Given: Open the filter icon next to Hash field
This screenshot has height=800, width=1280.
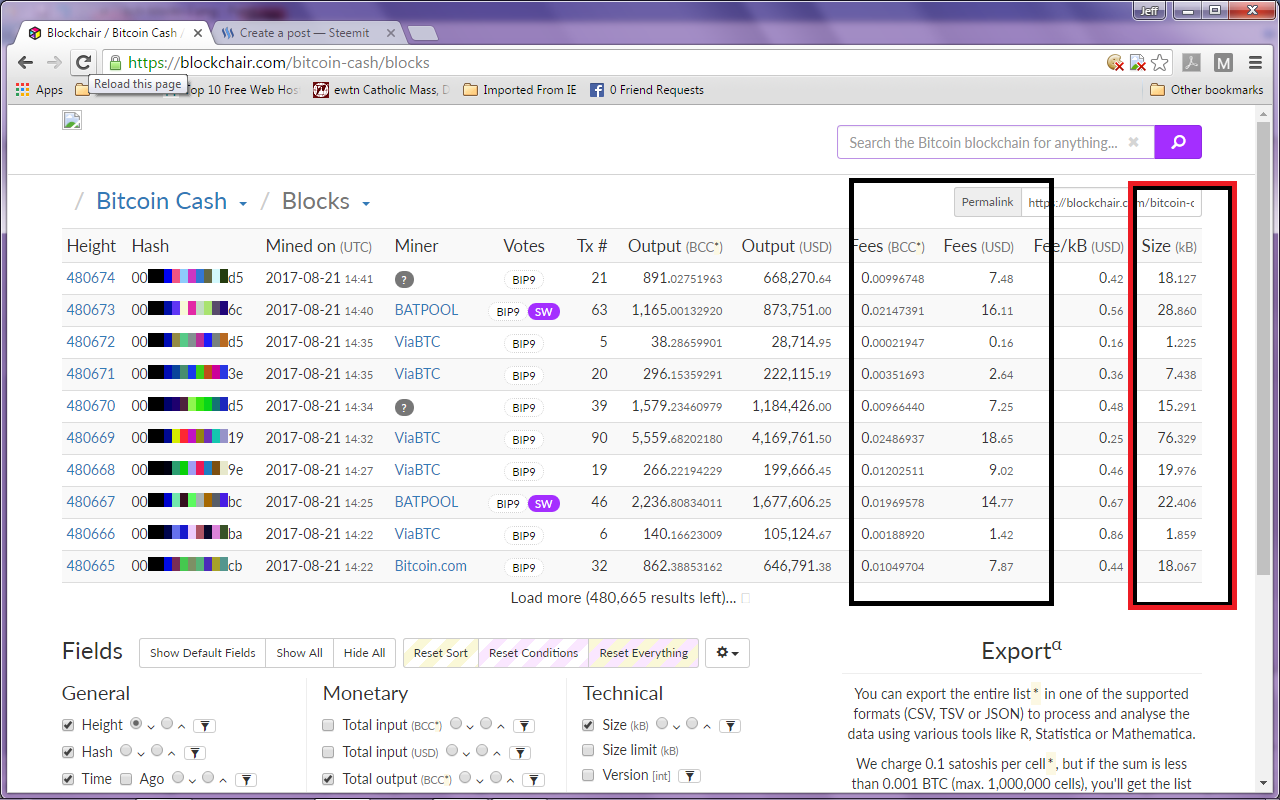Looking at the screenshot, I should [x=195, y=753].
